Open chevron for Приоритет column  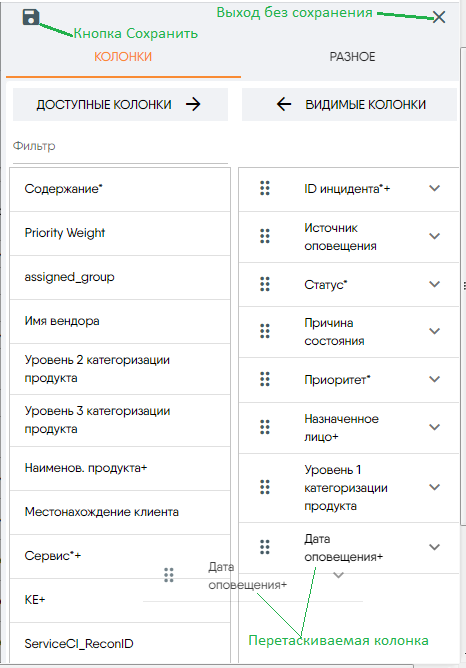click(434, 379)
